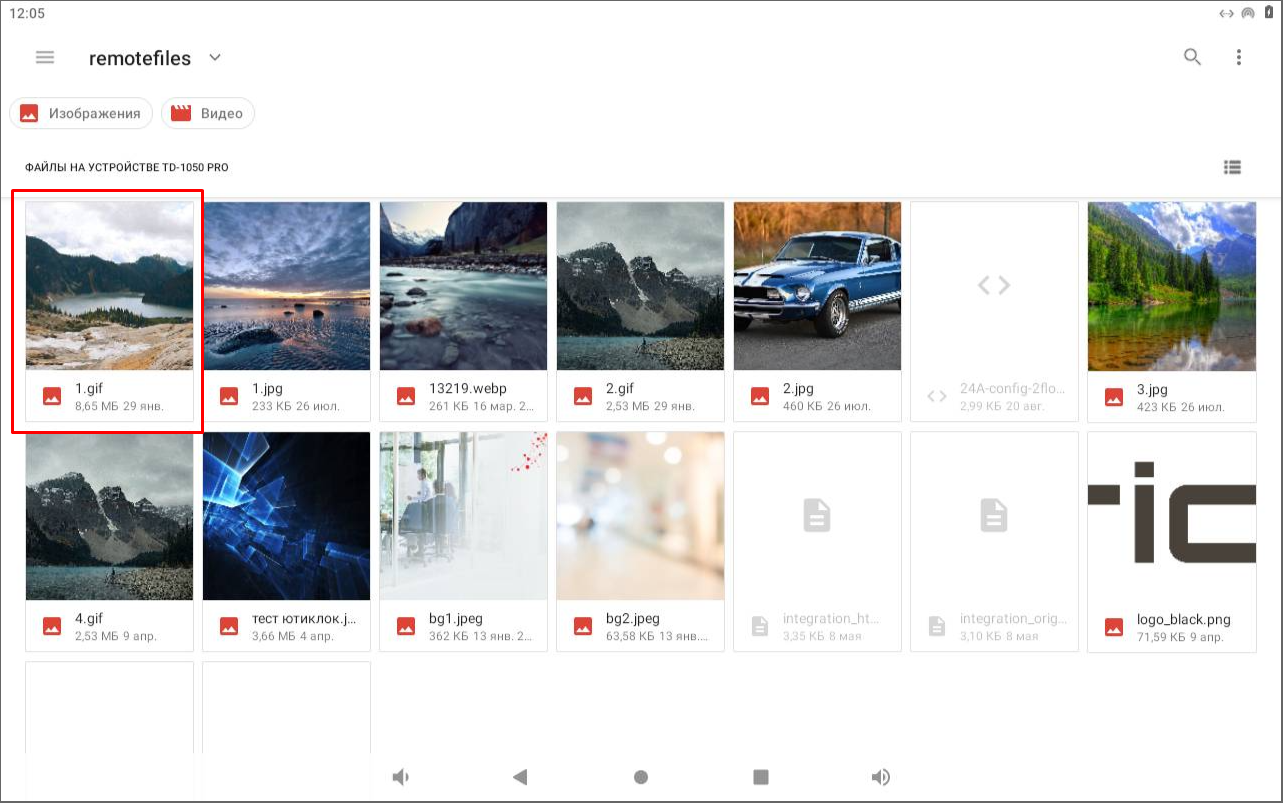Tap the battery icon in status bar
This screenshot has width=1283, height=803.
click(x=1269, y=13)
